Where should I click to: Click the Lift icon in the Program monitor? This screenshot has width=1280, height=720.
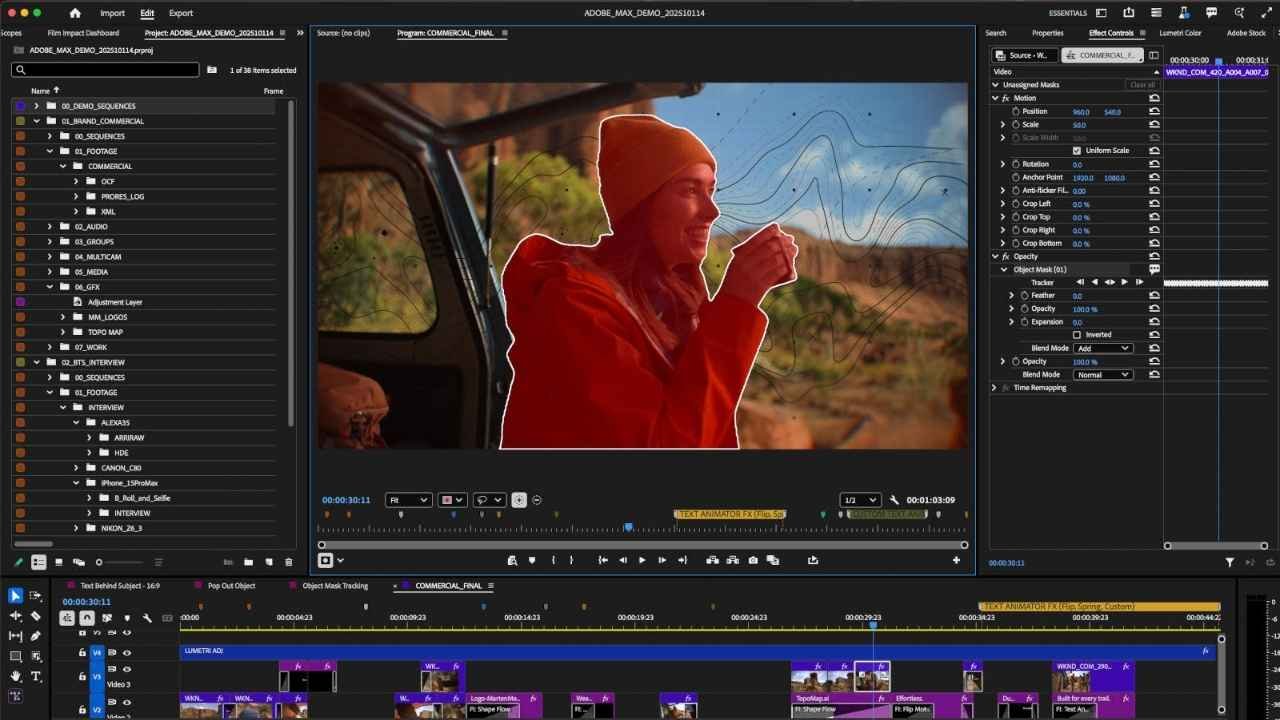711,560
